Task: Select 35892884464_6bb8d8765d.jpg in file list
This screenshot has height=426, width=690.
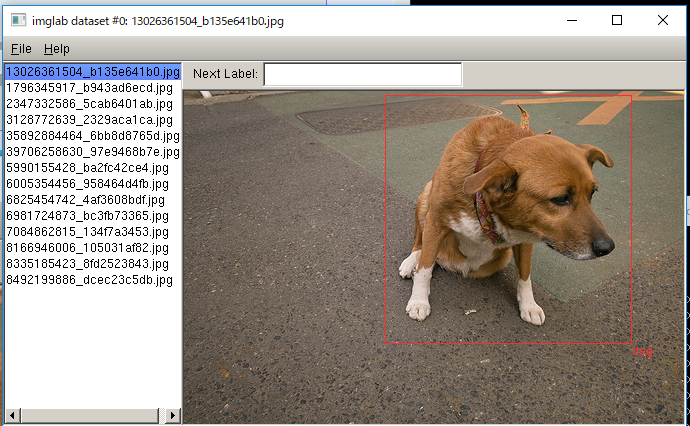Action: 93,136
